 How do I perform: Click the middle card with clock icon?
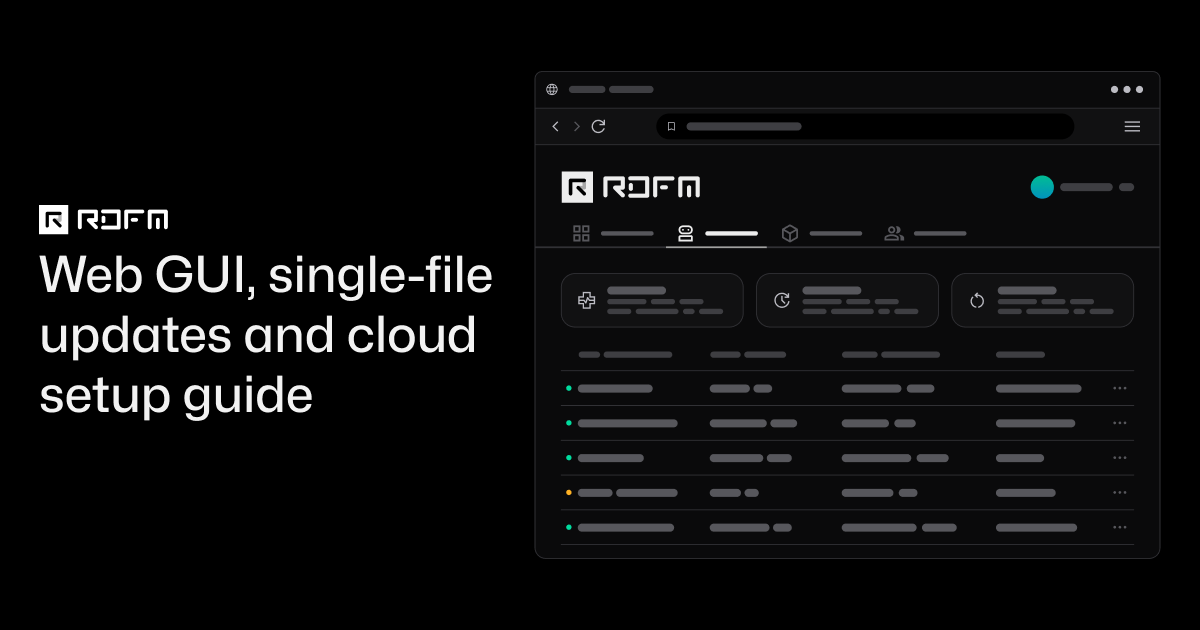coord(847,300)
